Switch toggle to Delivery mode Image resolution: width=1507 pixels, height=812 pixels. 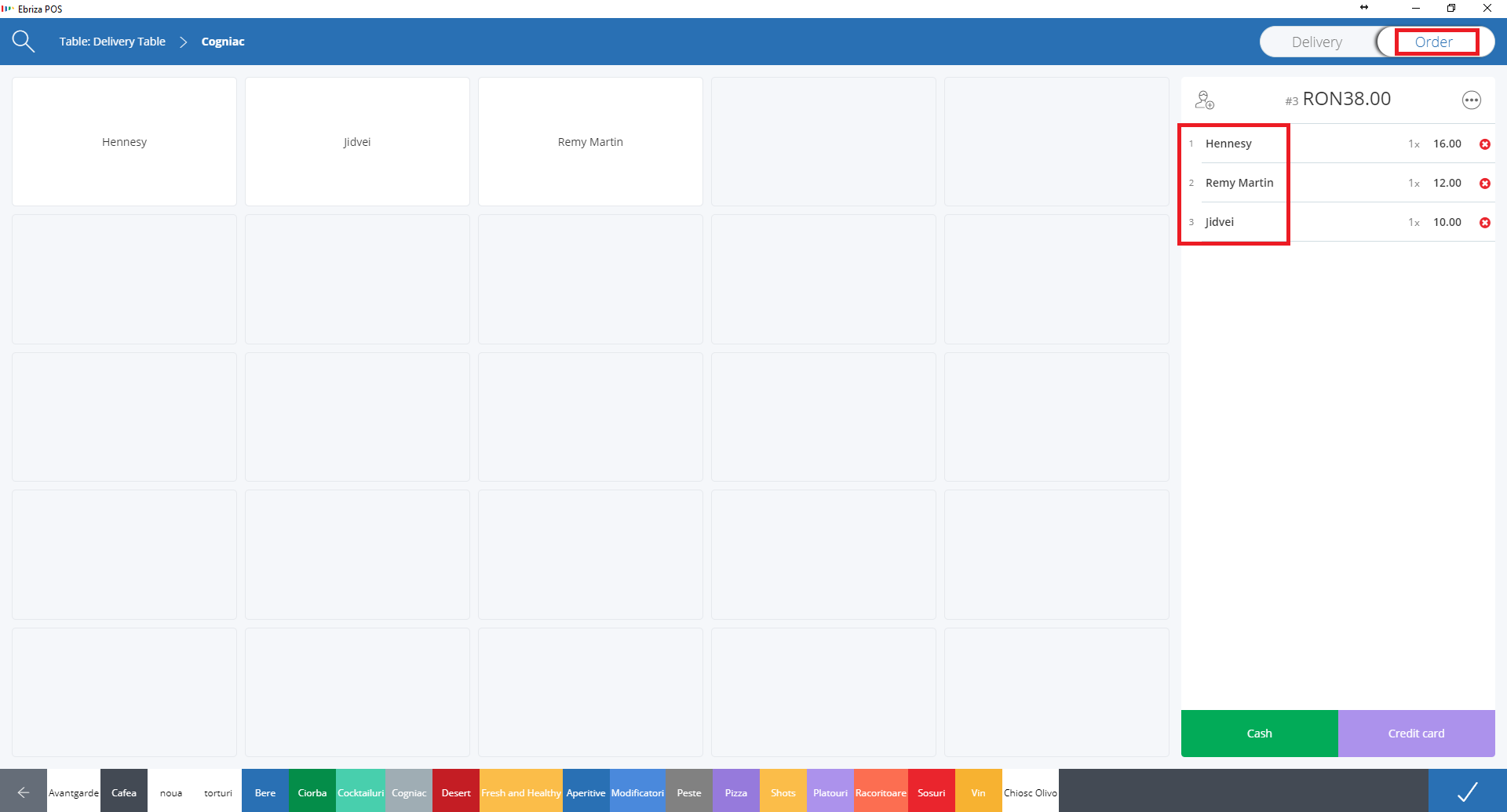click(x=1316, y=42)
